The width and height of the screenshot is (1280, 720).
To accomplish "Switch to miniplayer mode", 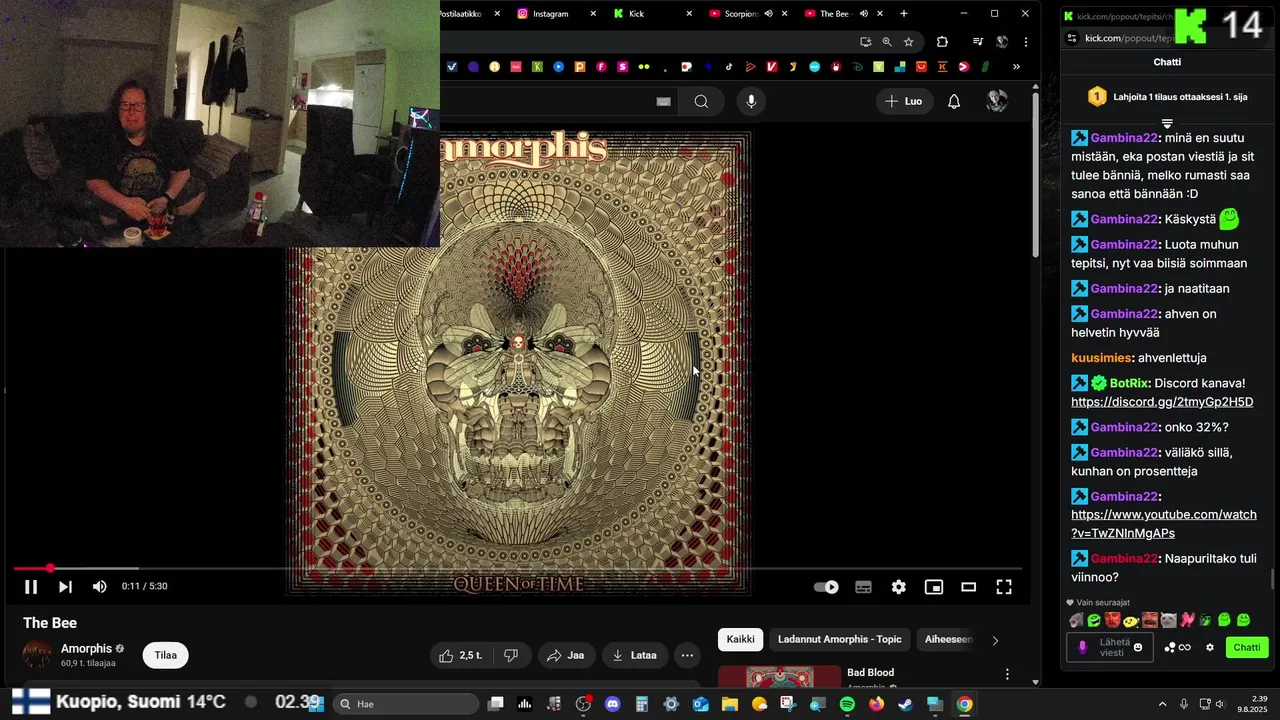I will click(x=933, y=587).
